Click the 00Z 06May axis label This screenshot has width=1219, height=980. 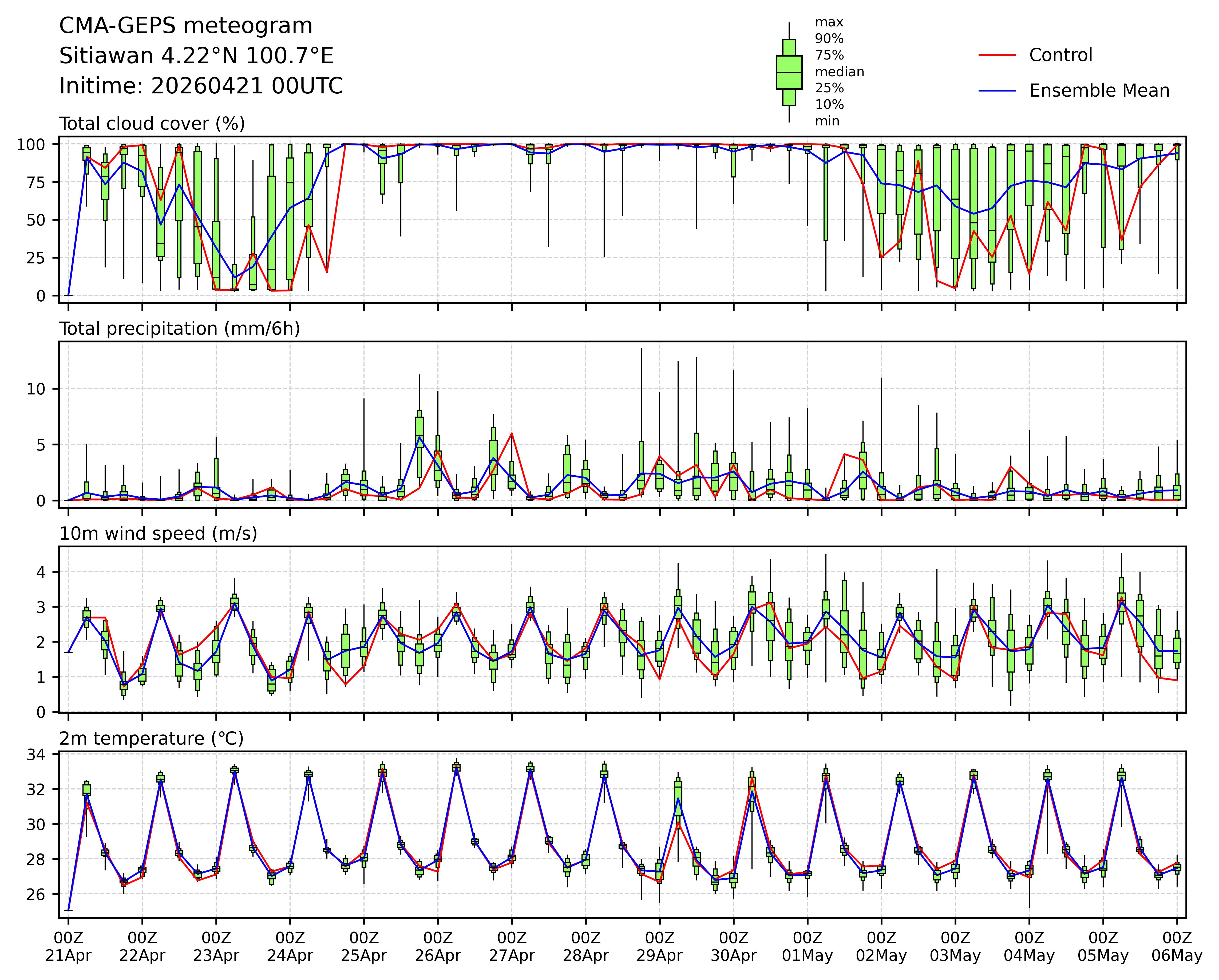[x=1177, y=947]
